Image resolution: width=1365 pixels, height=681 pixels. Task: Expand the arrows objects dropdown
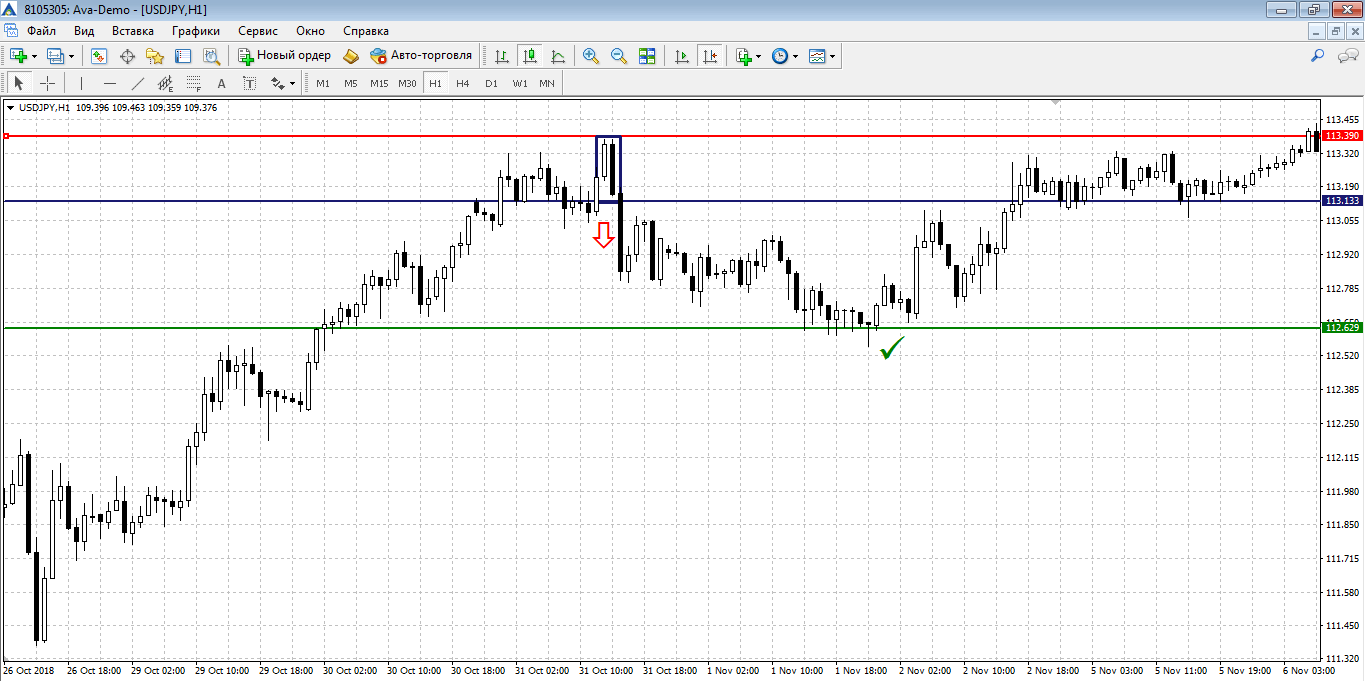pyautogui.click(x=293, y=84)
